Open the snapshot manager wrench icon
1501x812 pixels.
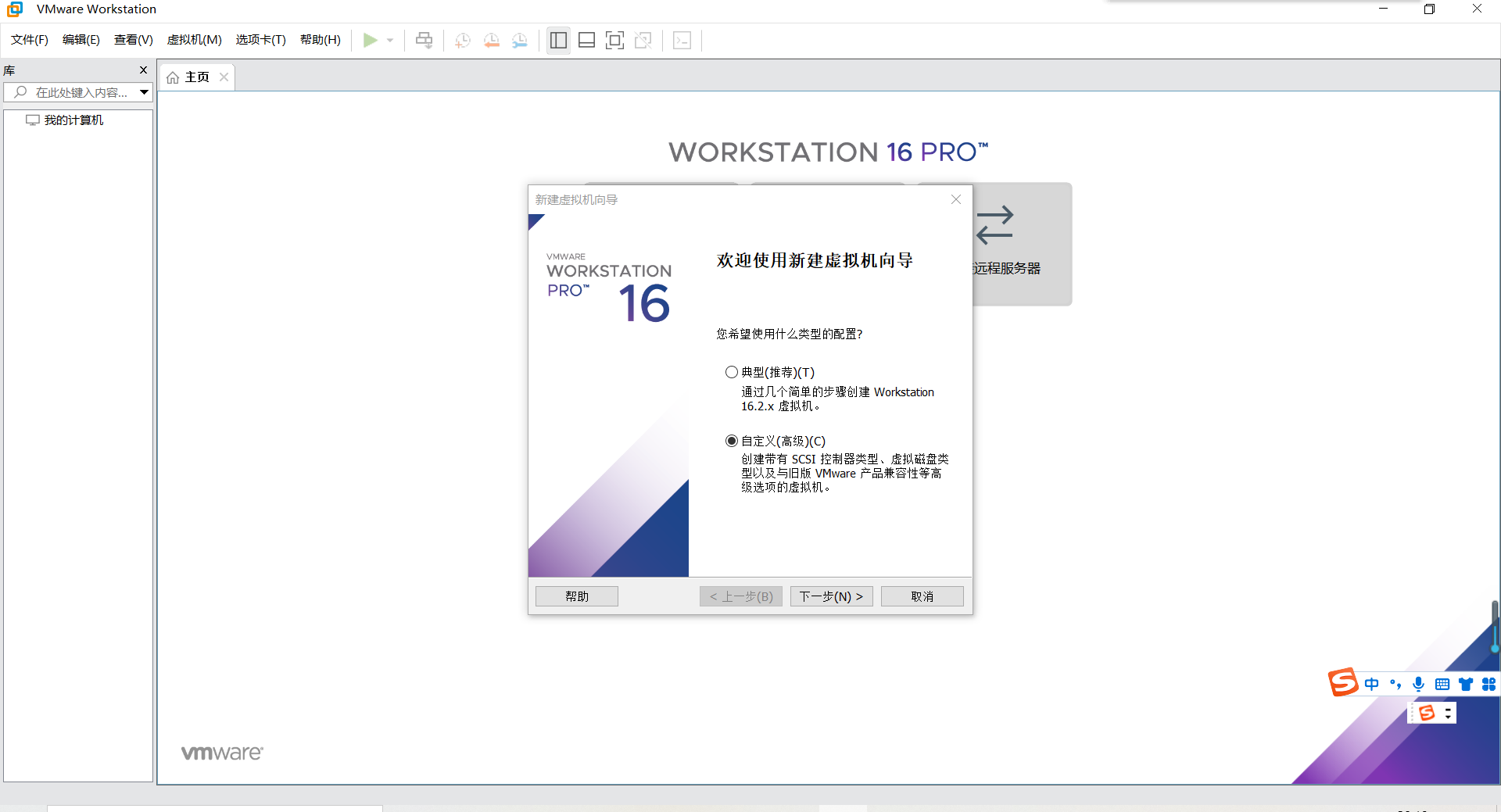coord(520,40)
